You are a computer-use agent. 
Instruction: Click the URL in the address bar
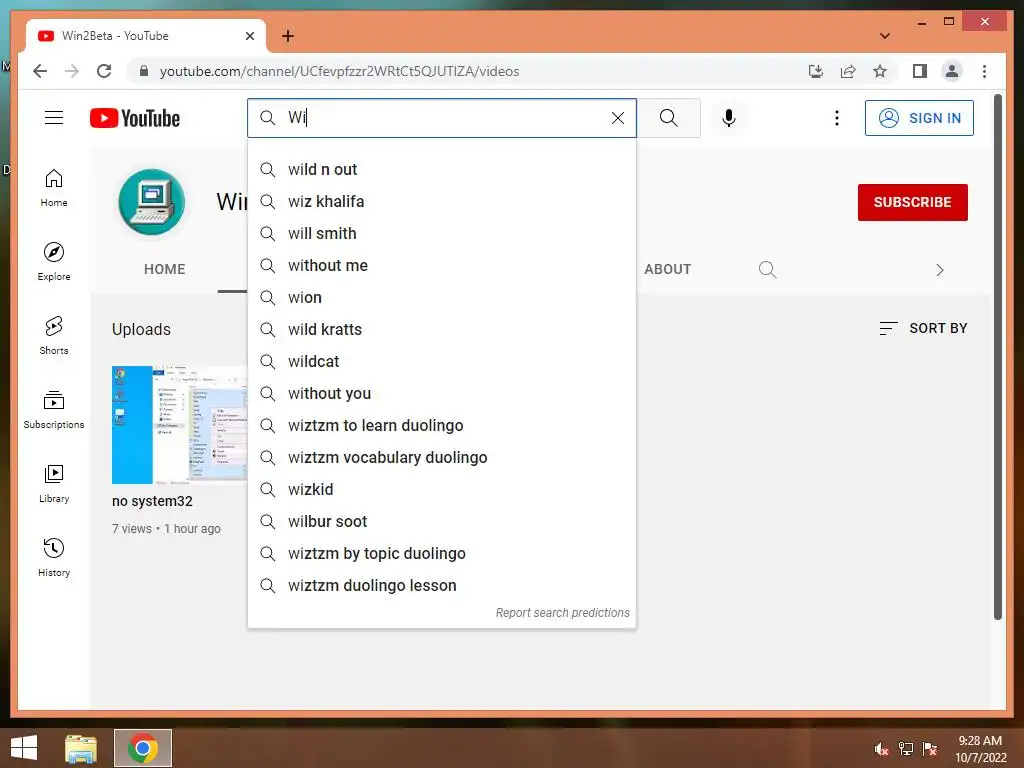pyautogui.click(x=340, y=71)
